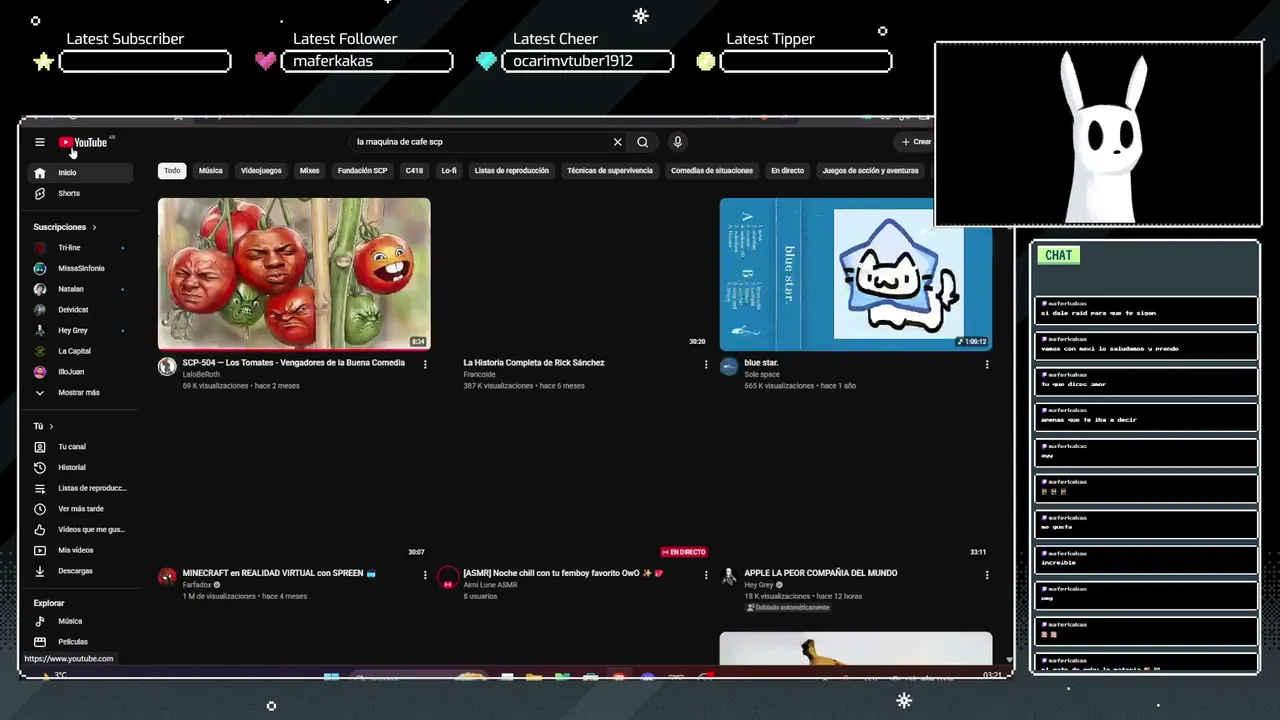Image resolution: width=1280 pixels, height=720 pixels.
Task: Select the Todo filter chip
Action: (172, 171)
